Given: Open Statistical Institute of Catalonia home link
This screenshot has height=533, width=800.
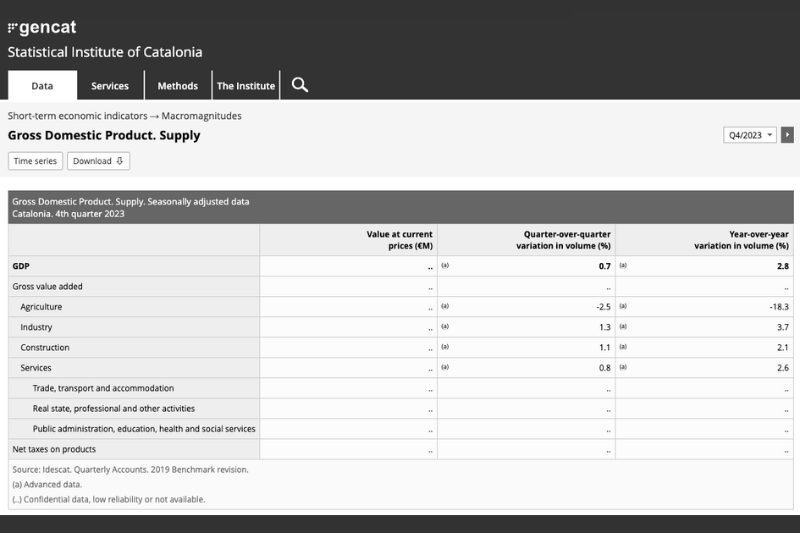Looking at the screenshot, I should tap(105, 52).
